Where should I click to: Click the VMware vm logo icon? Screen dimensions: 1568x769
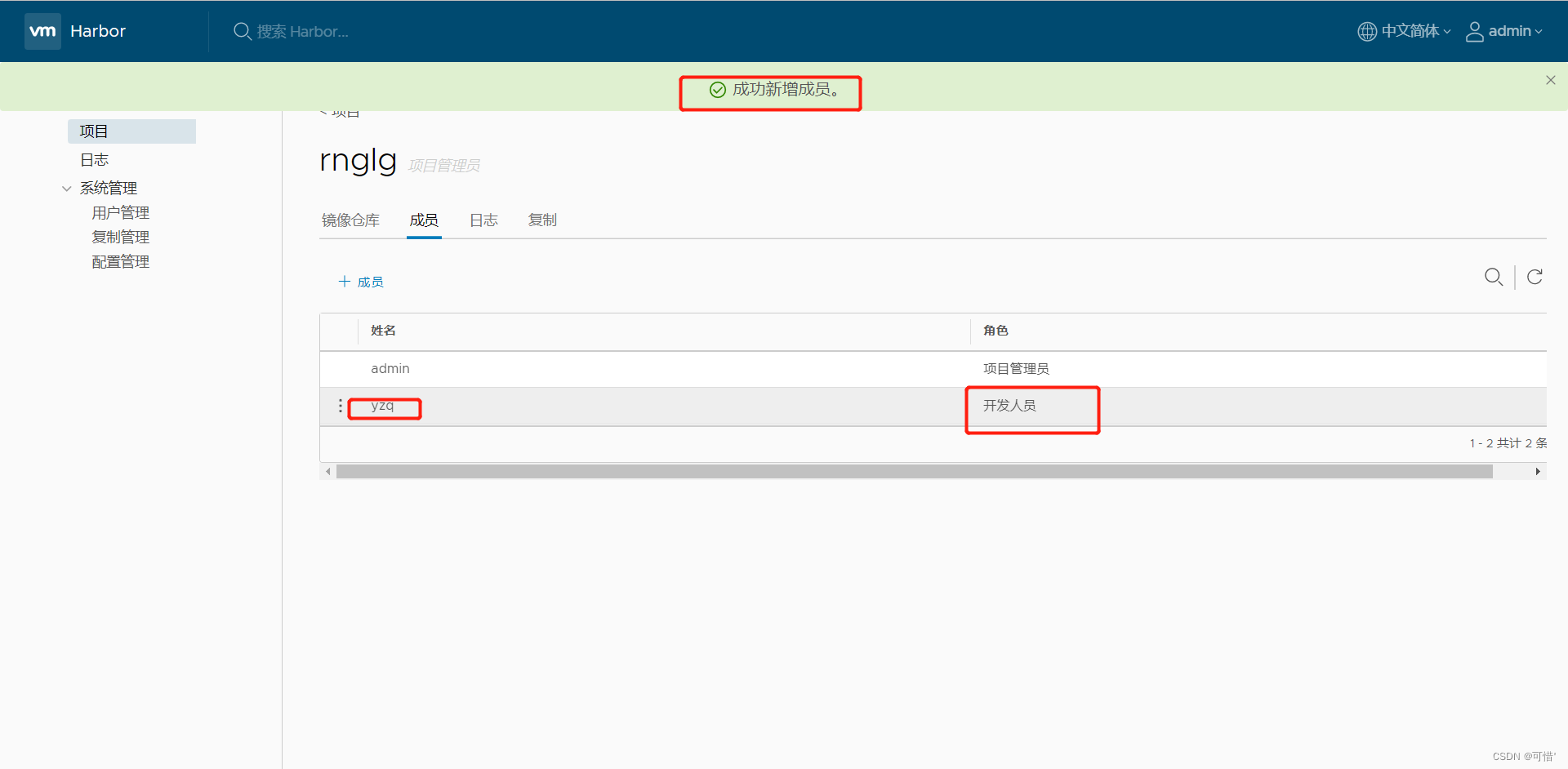pyautogui.click(x=42, y=31)
